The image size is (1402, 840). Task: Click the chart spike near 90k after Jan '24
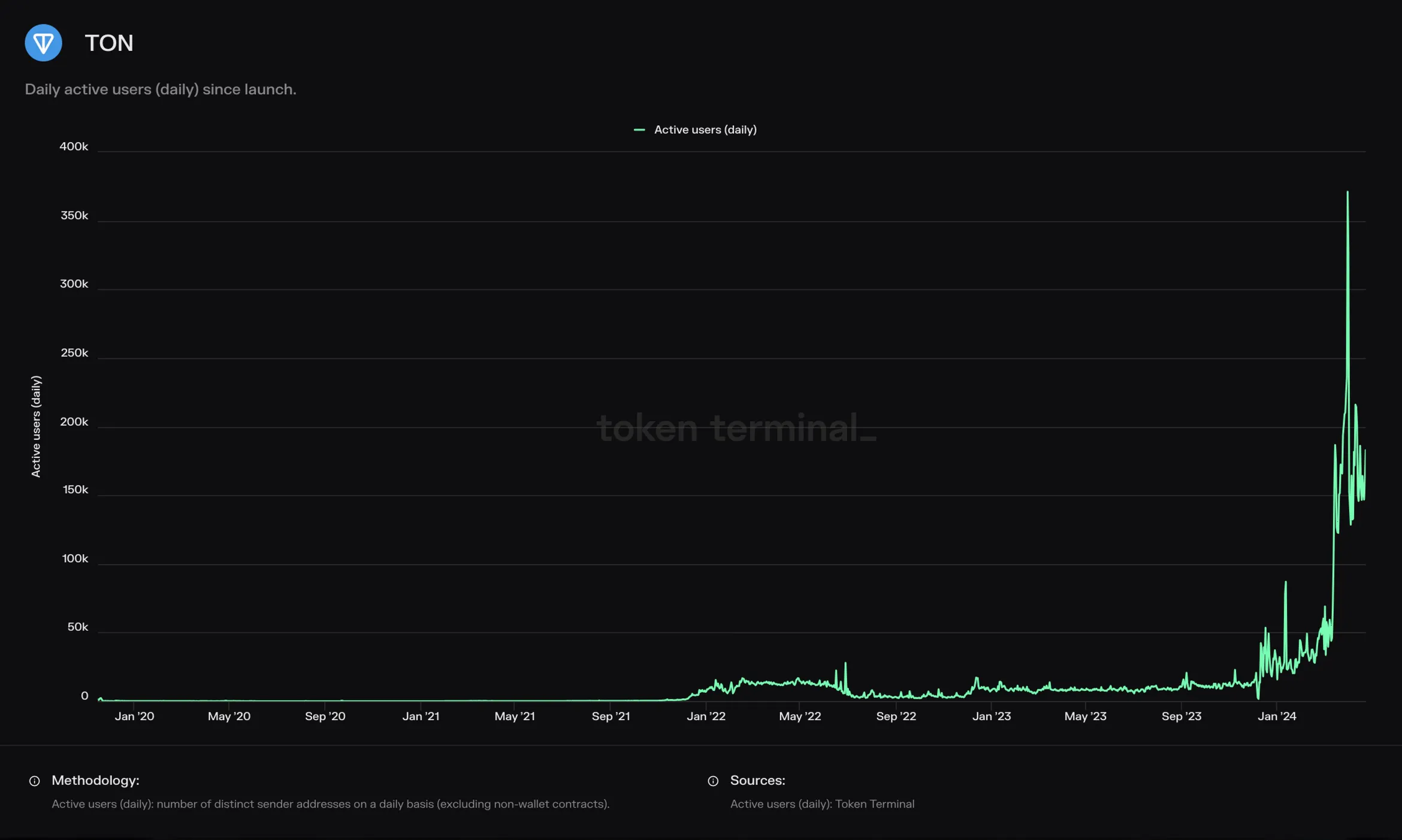(x=1285, y=582)
